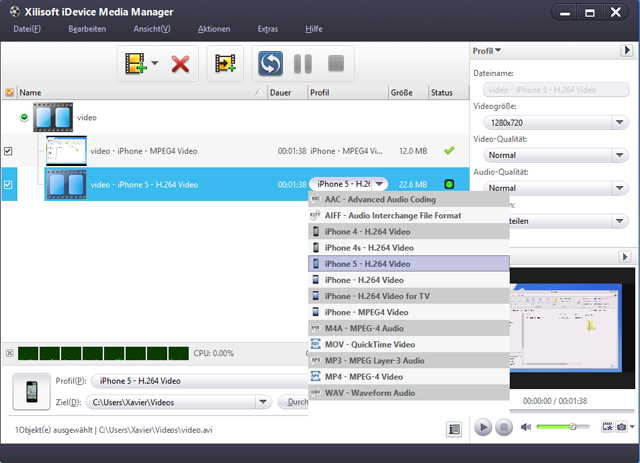Open the Extras menu
The height and width of the screenshot is (463, 640).
tap(267, 29)
